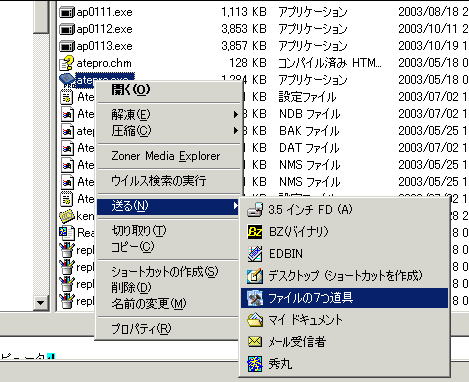Choose 削除(D) from context menu
The height and width of the screenshot is (382, 469).
(131, 287)
